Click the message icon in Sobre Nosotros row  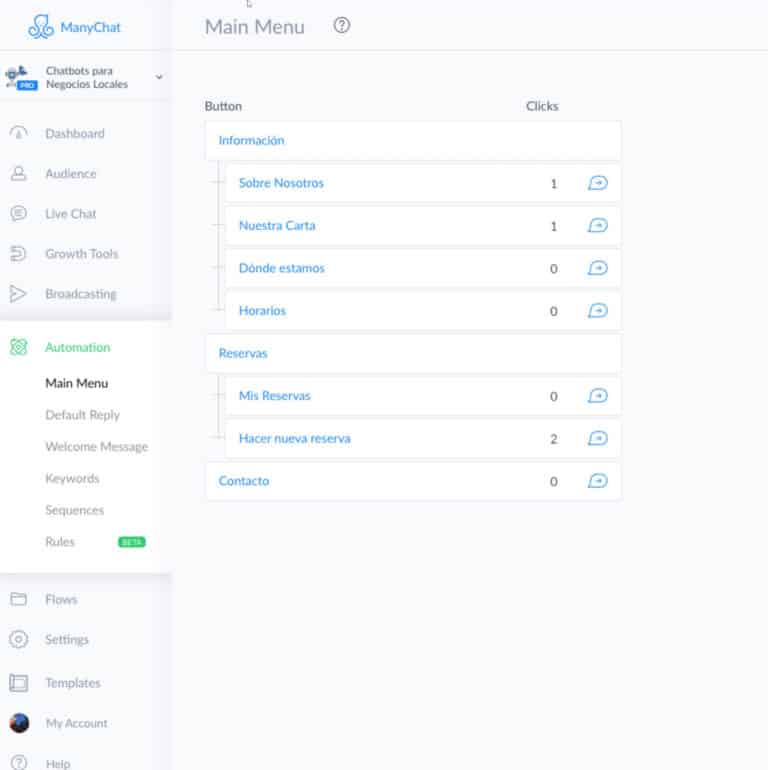597,183
